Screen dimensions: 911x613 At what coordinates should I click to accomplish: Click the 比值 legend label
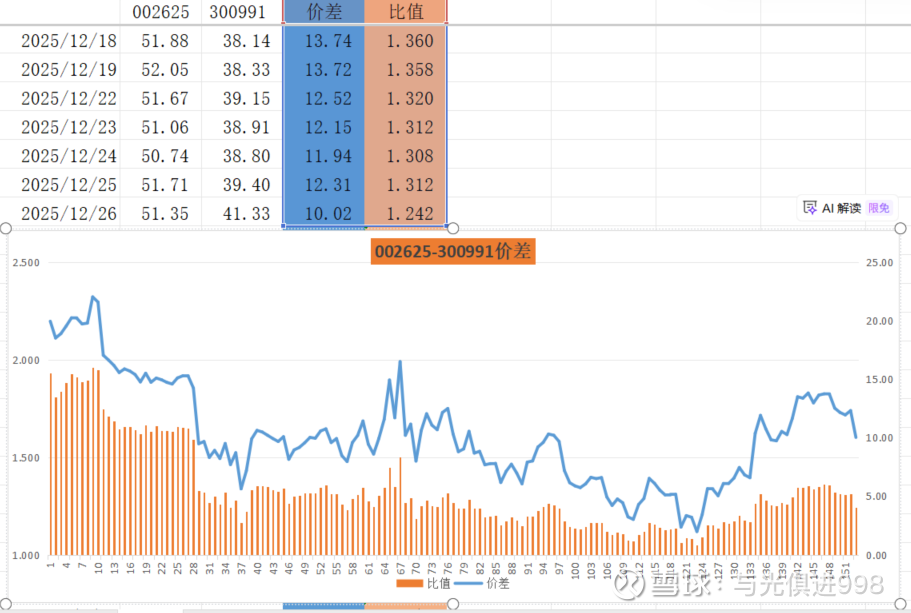(x=439, y=582)
